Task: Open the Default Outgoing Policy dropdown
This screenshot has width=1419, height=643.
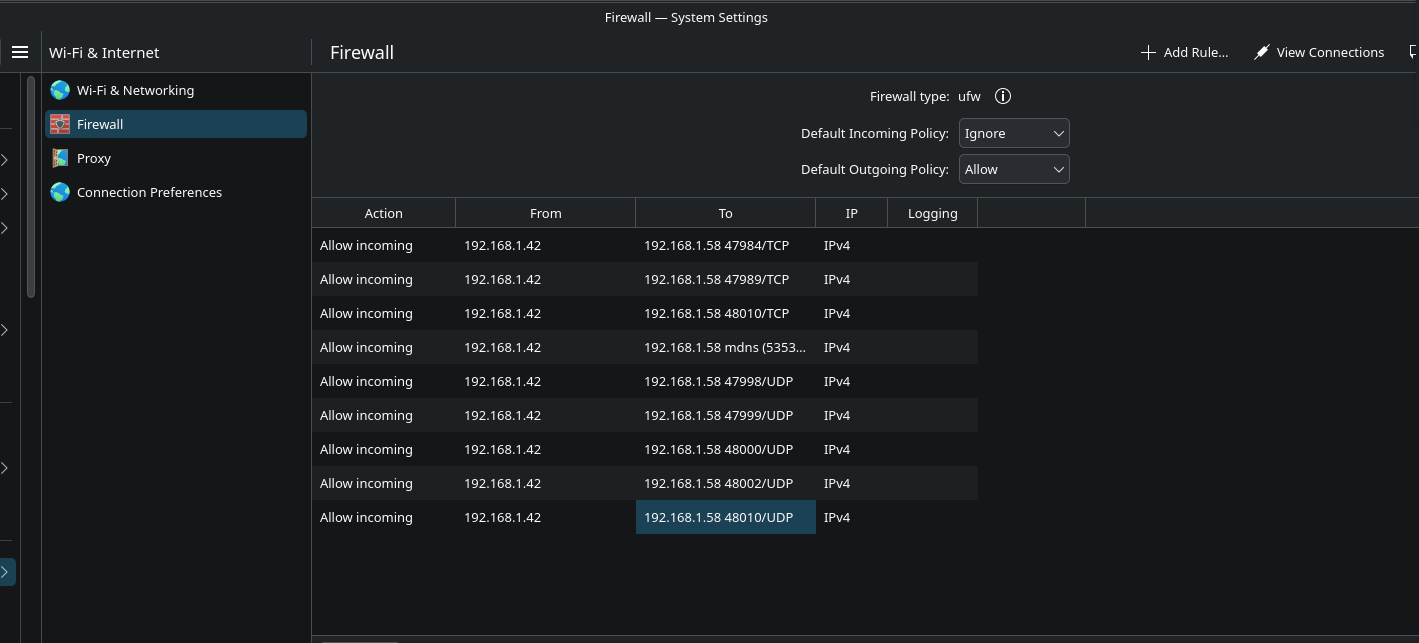Action: click(x=1013, y=169)
